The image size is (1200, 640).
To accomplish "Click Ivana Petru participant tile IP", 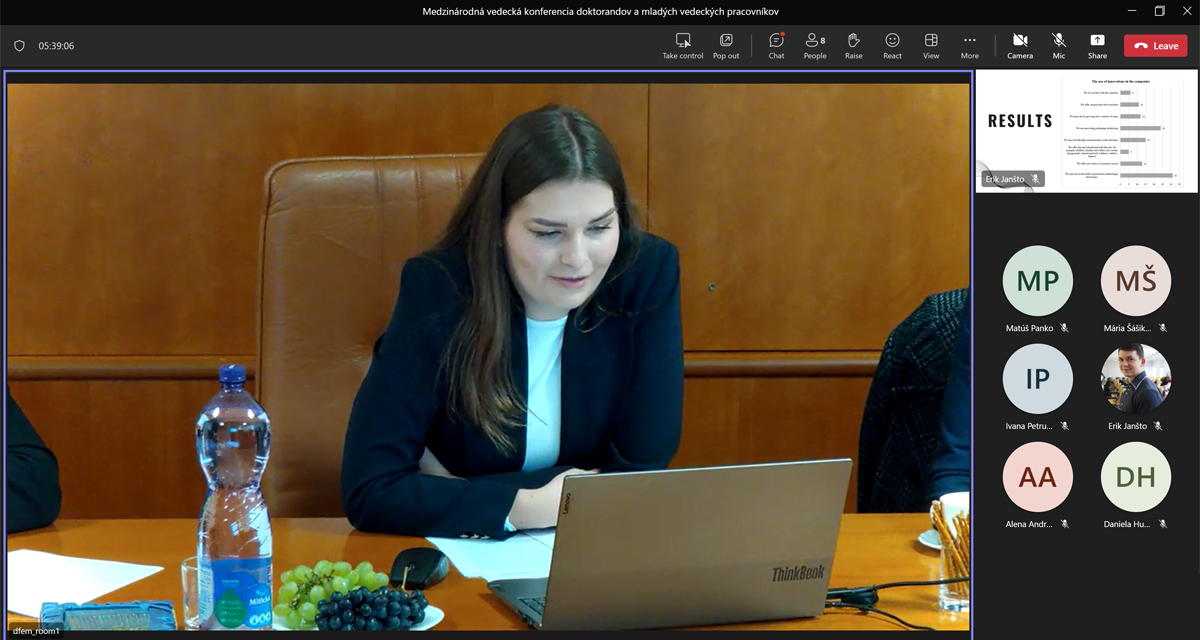I will point(1037,379).
